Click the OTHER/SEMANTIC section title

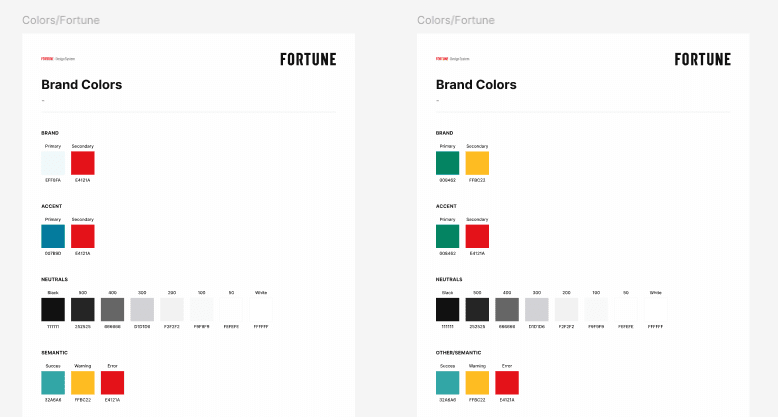coord(458,353)
